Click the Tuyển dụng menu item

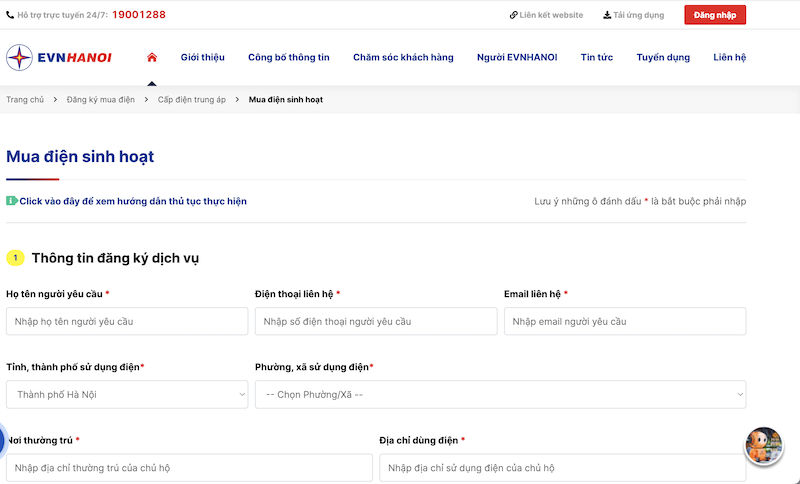[x=663, y=57]
